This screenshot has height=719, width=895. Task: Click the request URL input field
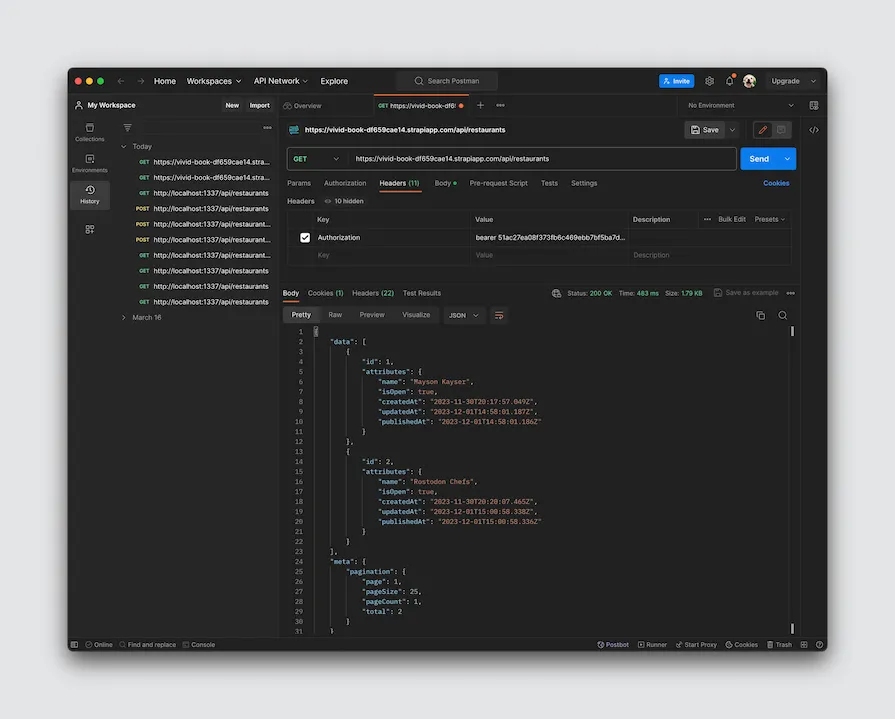pos(540,158)
